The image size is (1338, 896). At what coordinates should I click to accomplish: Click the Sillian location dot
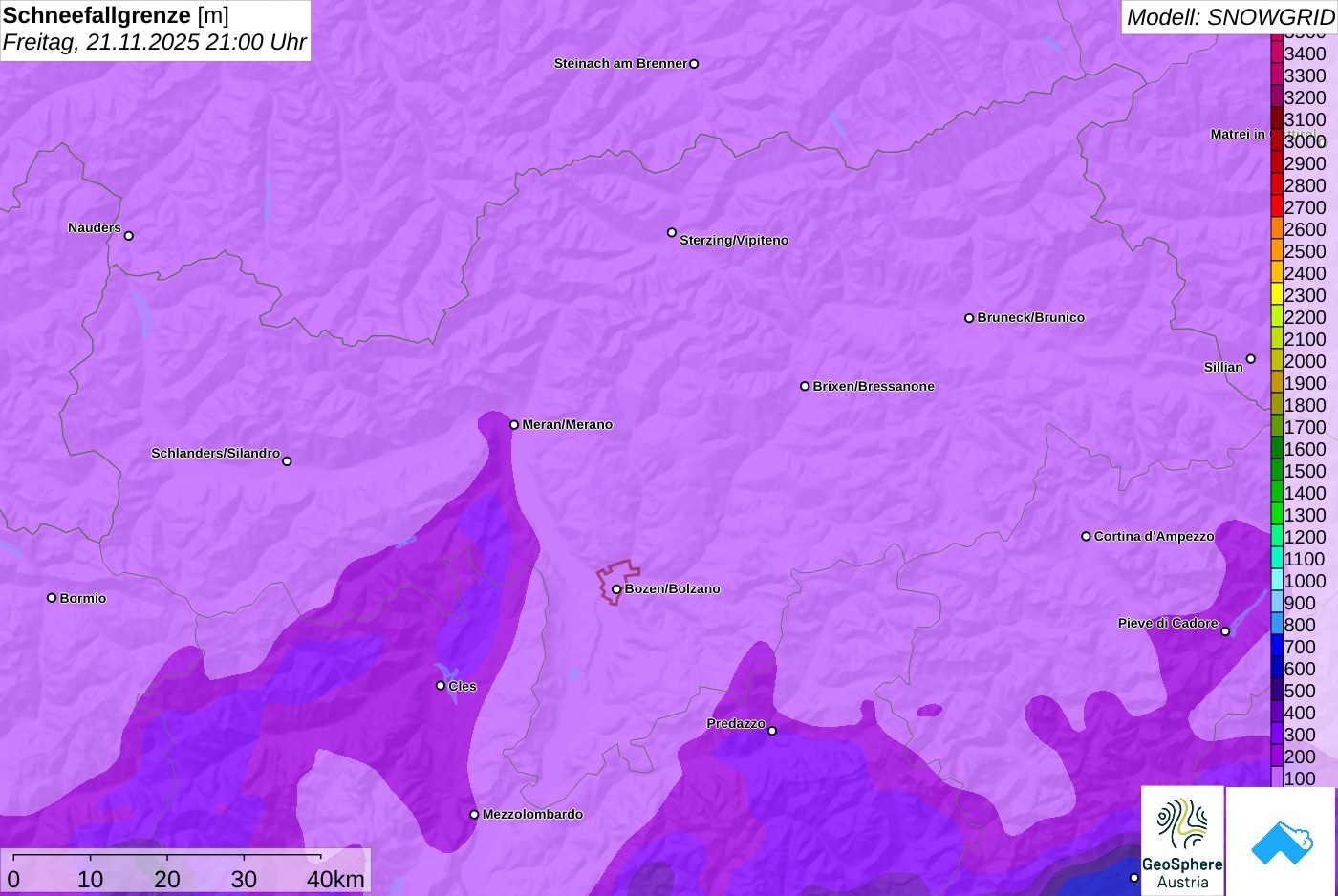(x=1251, y=359)
